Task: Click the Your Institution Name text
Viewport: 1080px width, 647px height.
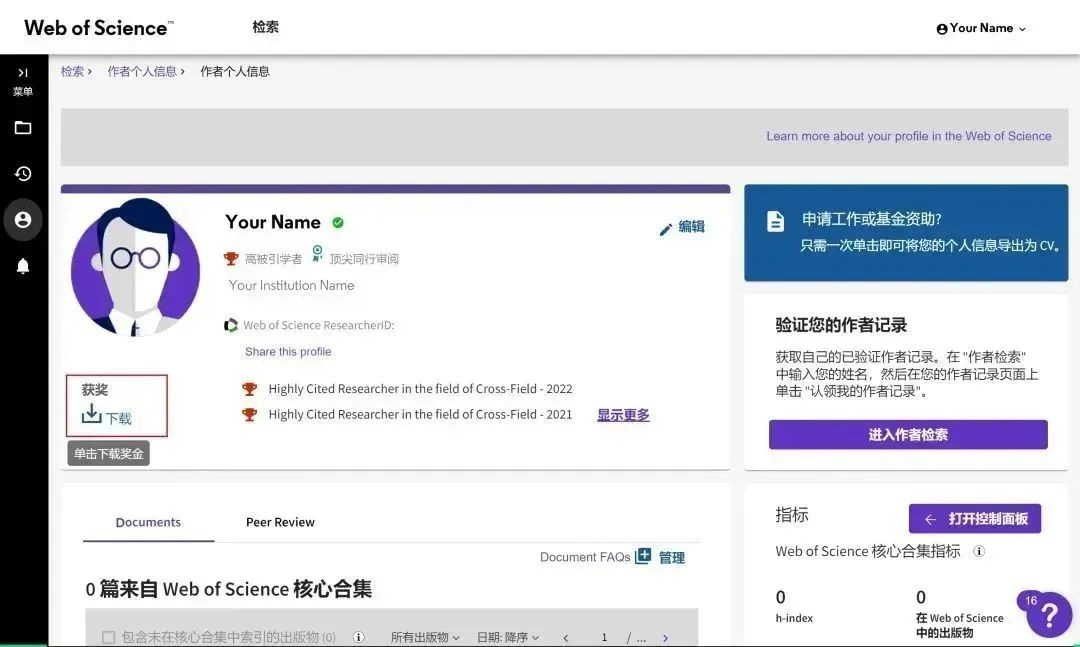Action: click(291, 285)
